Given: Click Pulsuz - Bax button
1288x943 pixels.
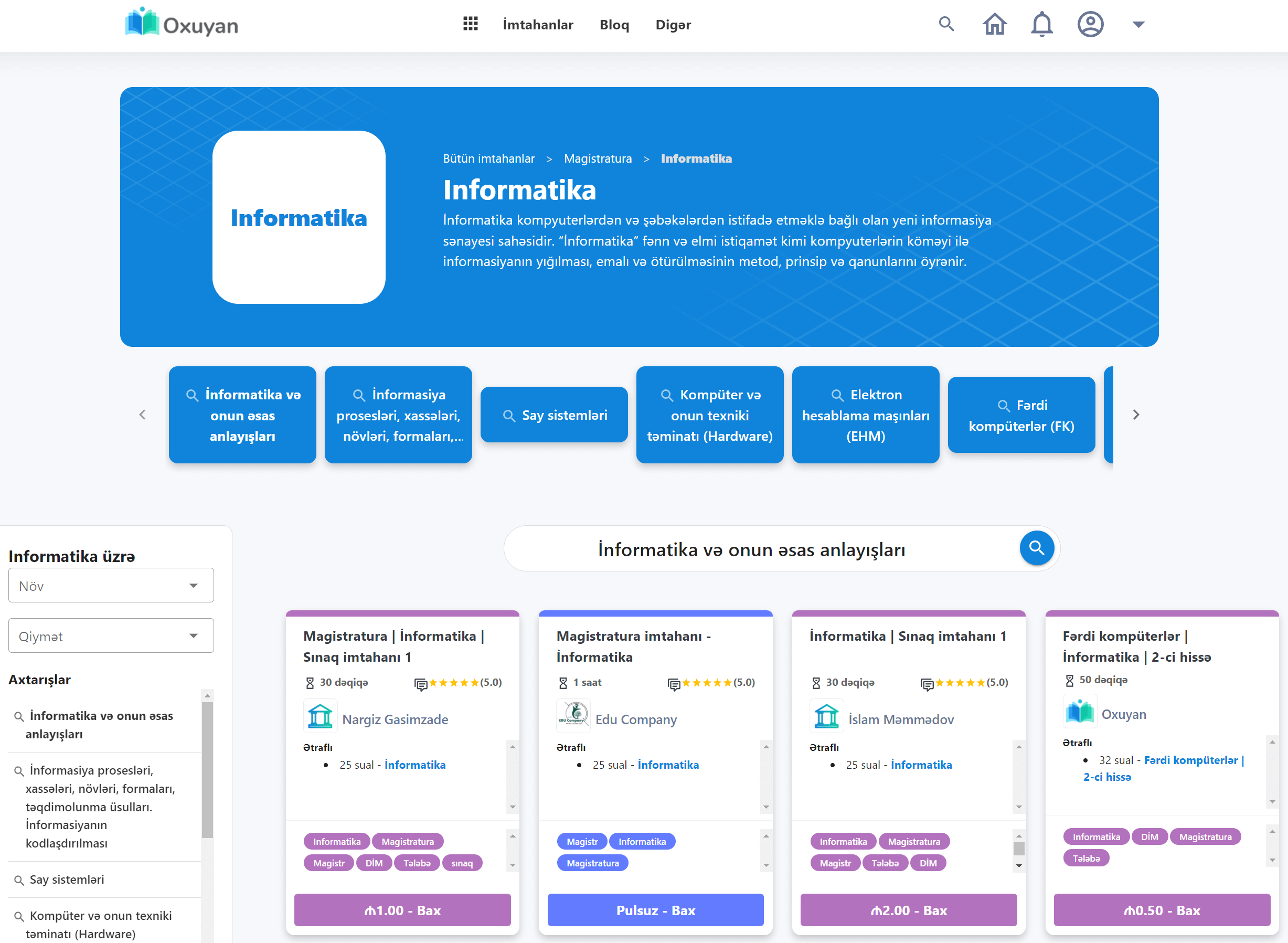Looking at the screenshot, I should (655, 910).
